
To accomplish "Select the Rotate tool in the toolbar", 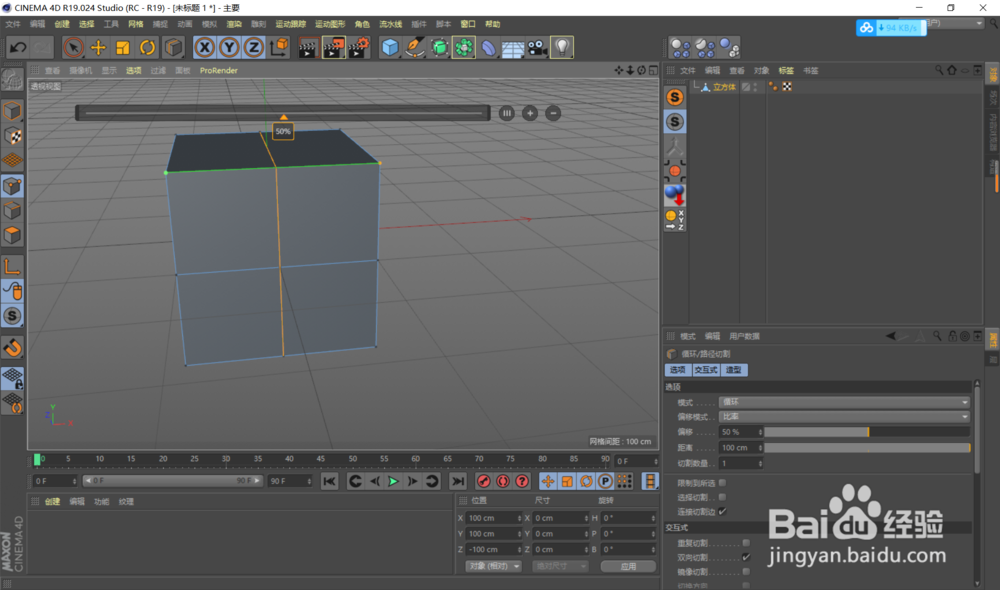I will (147, 47).
